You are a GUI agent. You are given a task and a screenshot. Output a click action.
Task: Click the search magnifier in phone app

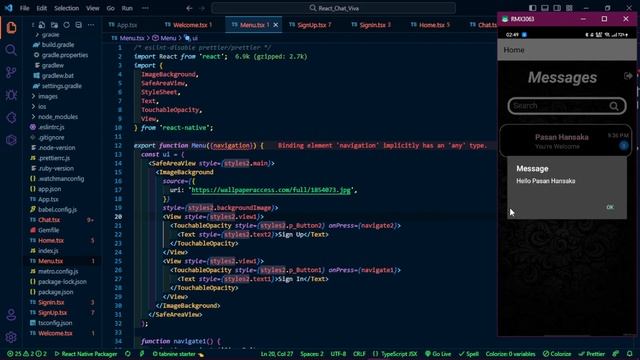click(614, 106)
